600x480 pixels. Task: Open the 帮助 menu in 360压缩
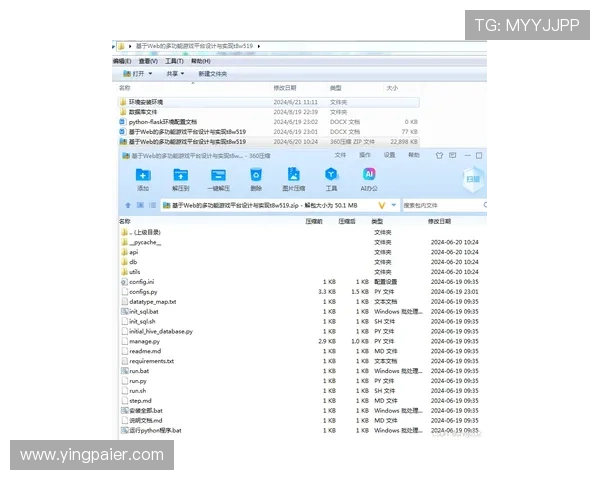[414, 155]
